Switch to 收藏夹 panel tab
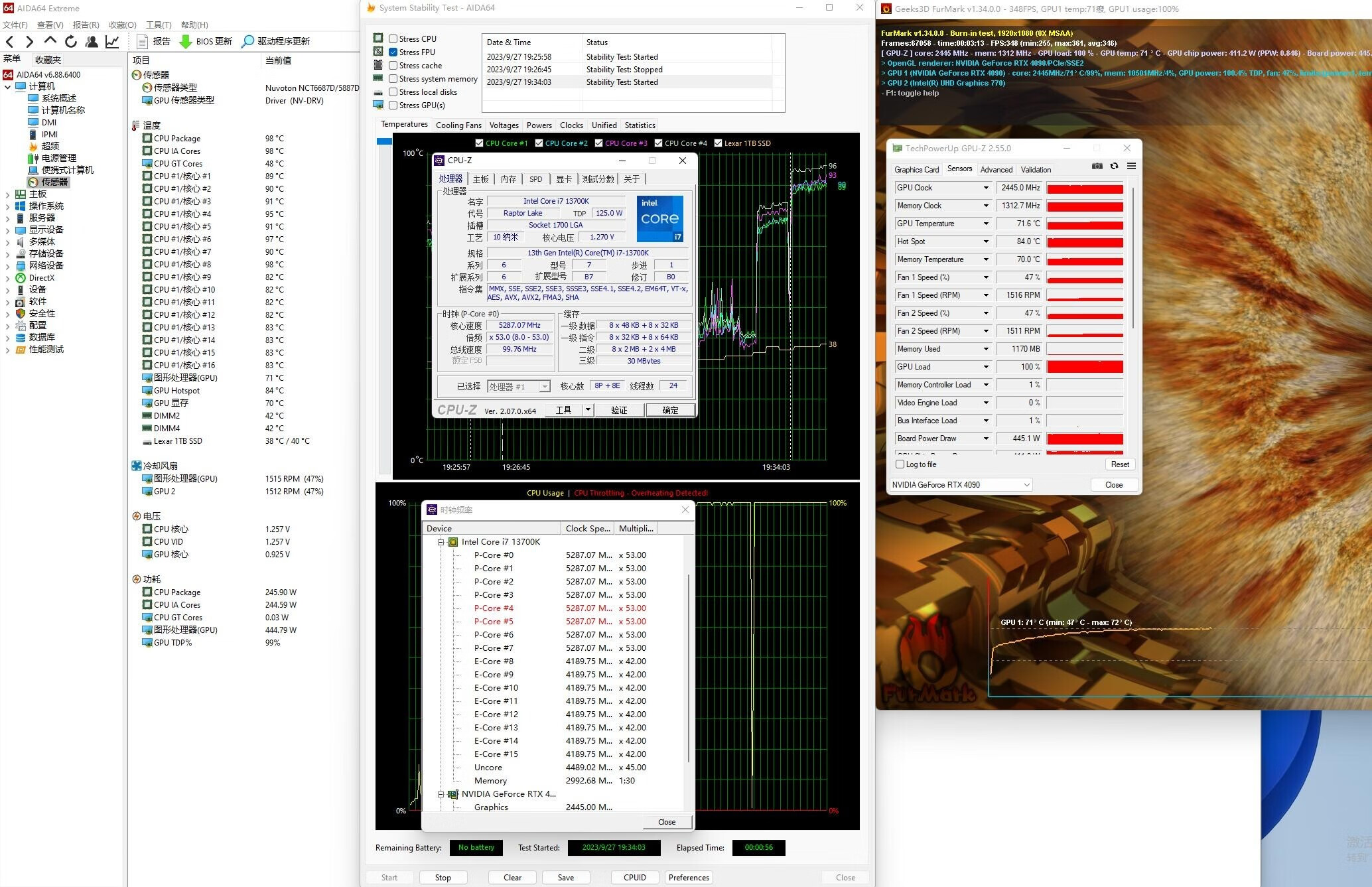1372x887 pixels. click(48, 60)
